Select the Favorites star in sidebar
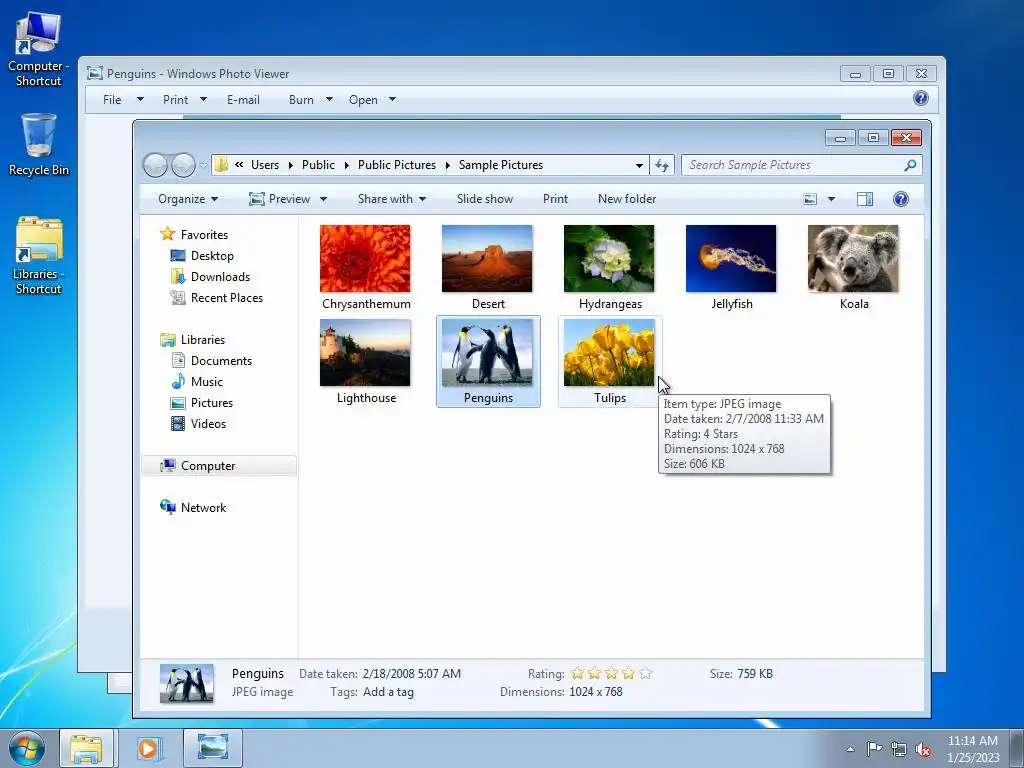The width and height of the screenshot is (1024, 768). 168,234
